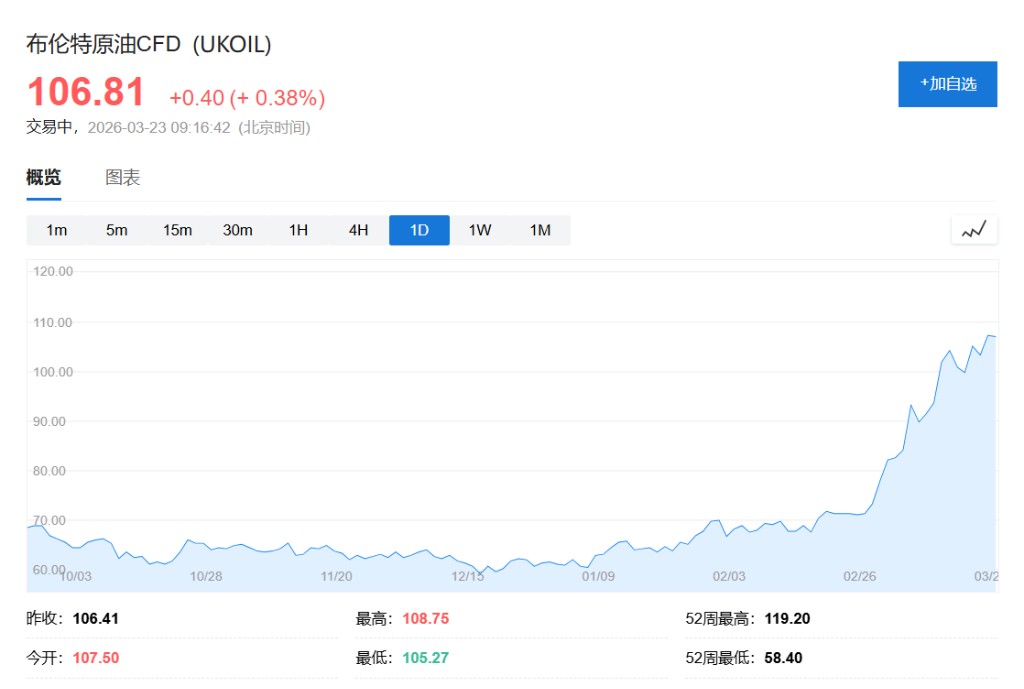Add UKOIL to watchlist with 加自选 button
The width and height of the screenshot is (1024, 689).
point(947,84)
